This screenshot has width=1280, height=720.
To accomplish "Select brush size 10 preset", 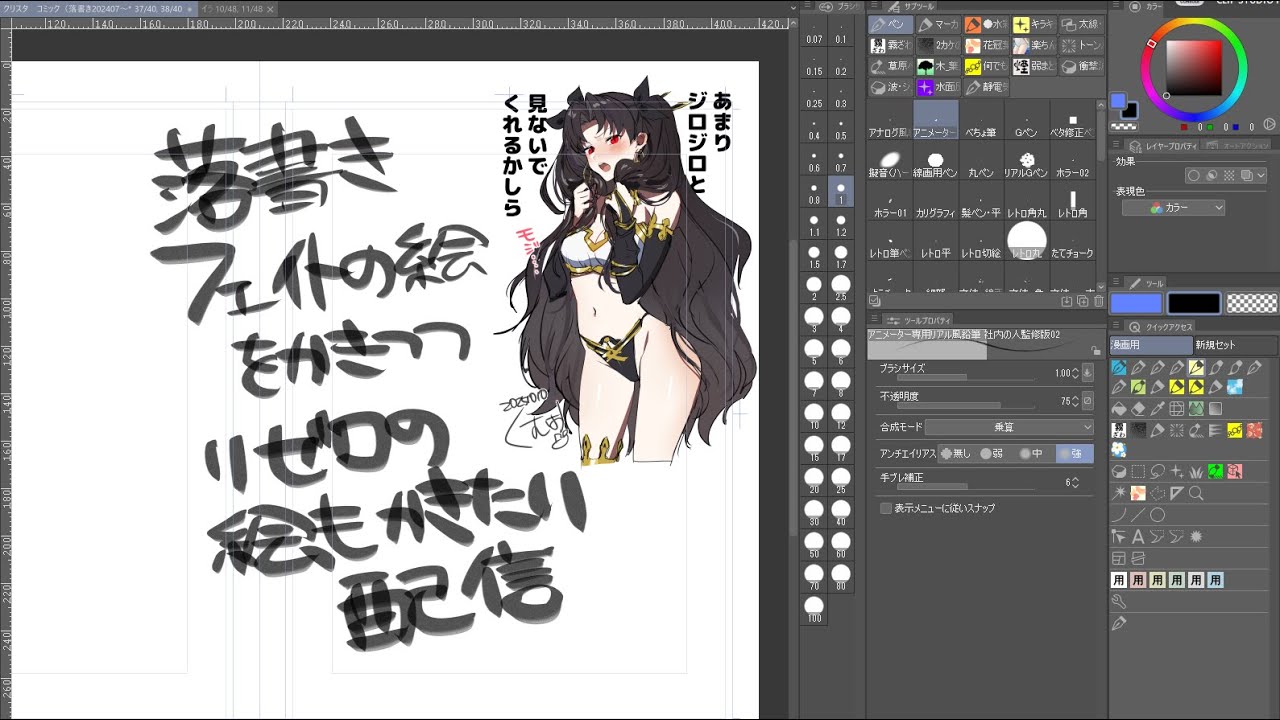I will pyautogui.click(x=814, y=417).
